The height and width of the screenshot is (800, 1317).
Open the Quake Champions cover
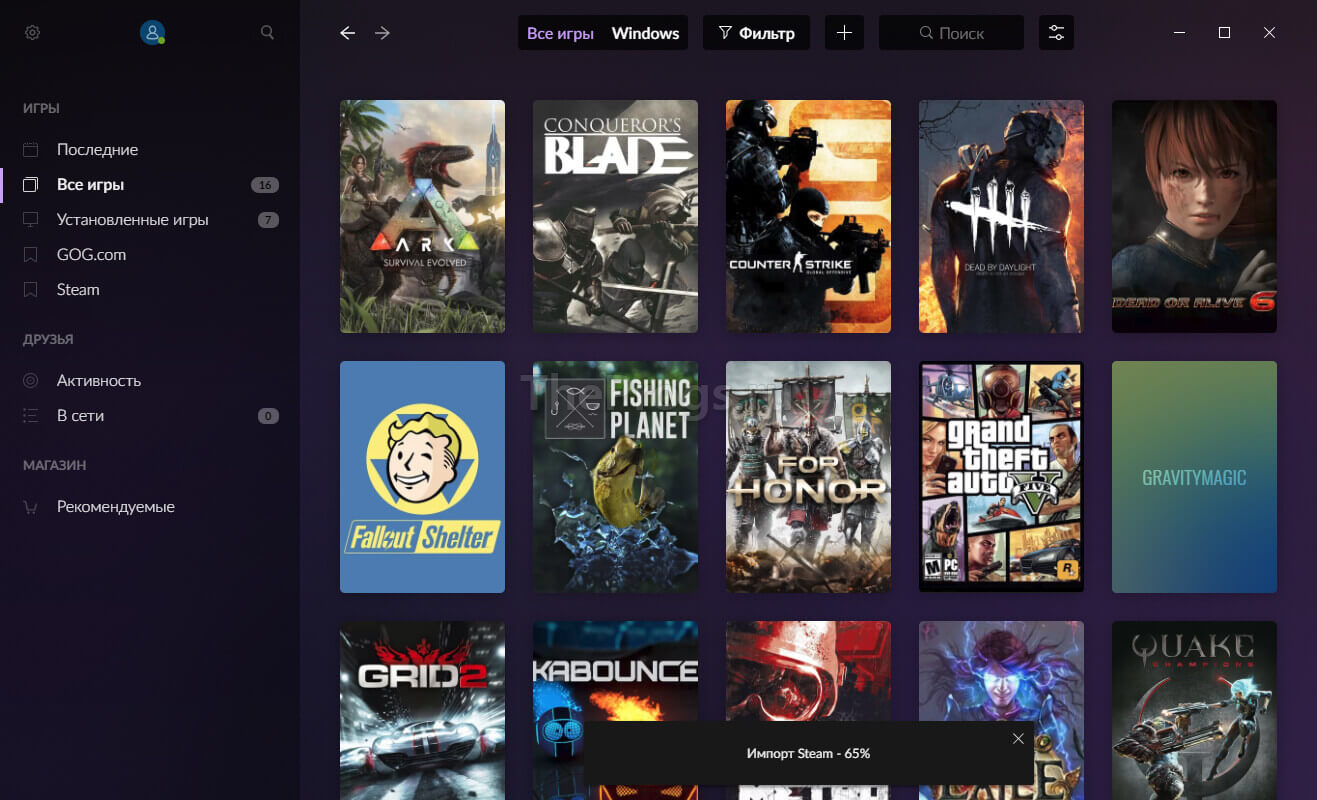click(1194, 710)
